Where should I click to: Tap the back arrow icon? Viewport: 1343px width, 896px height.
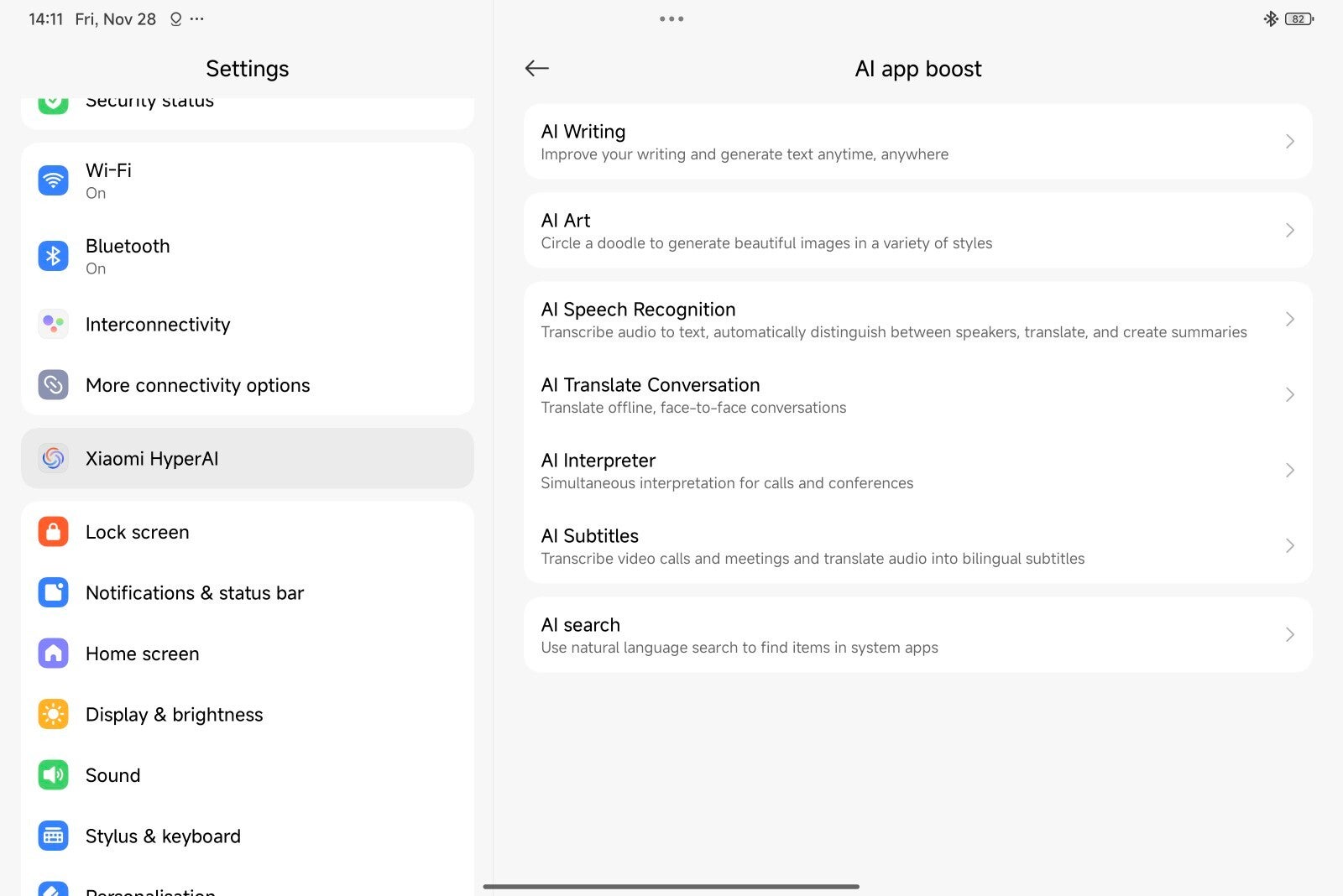click(537, 68)
